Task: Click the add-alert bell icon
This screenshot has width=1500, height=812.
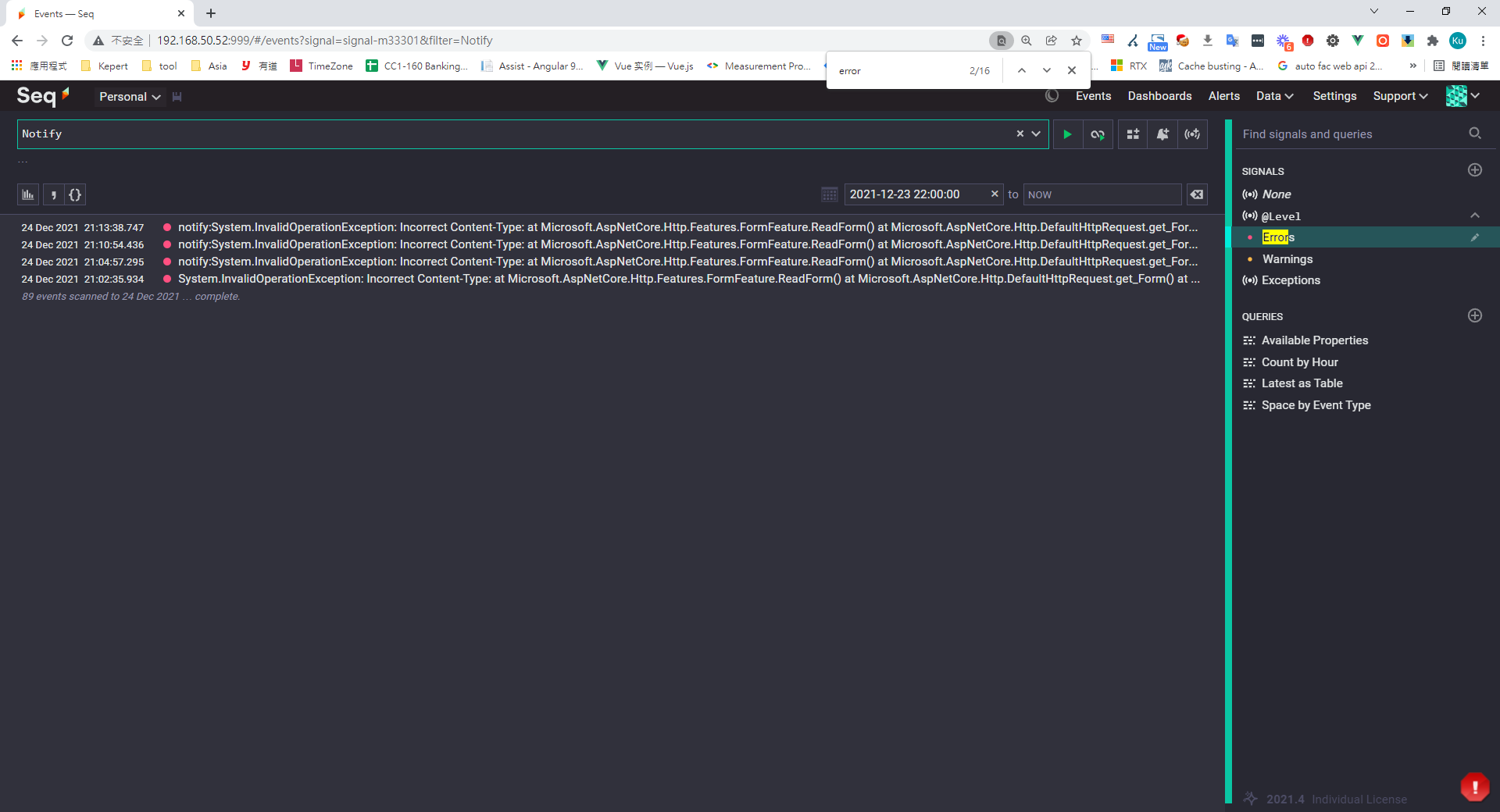Action: point(1162,134)
